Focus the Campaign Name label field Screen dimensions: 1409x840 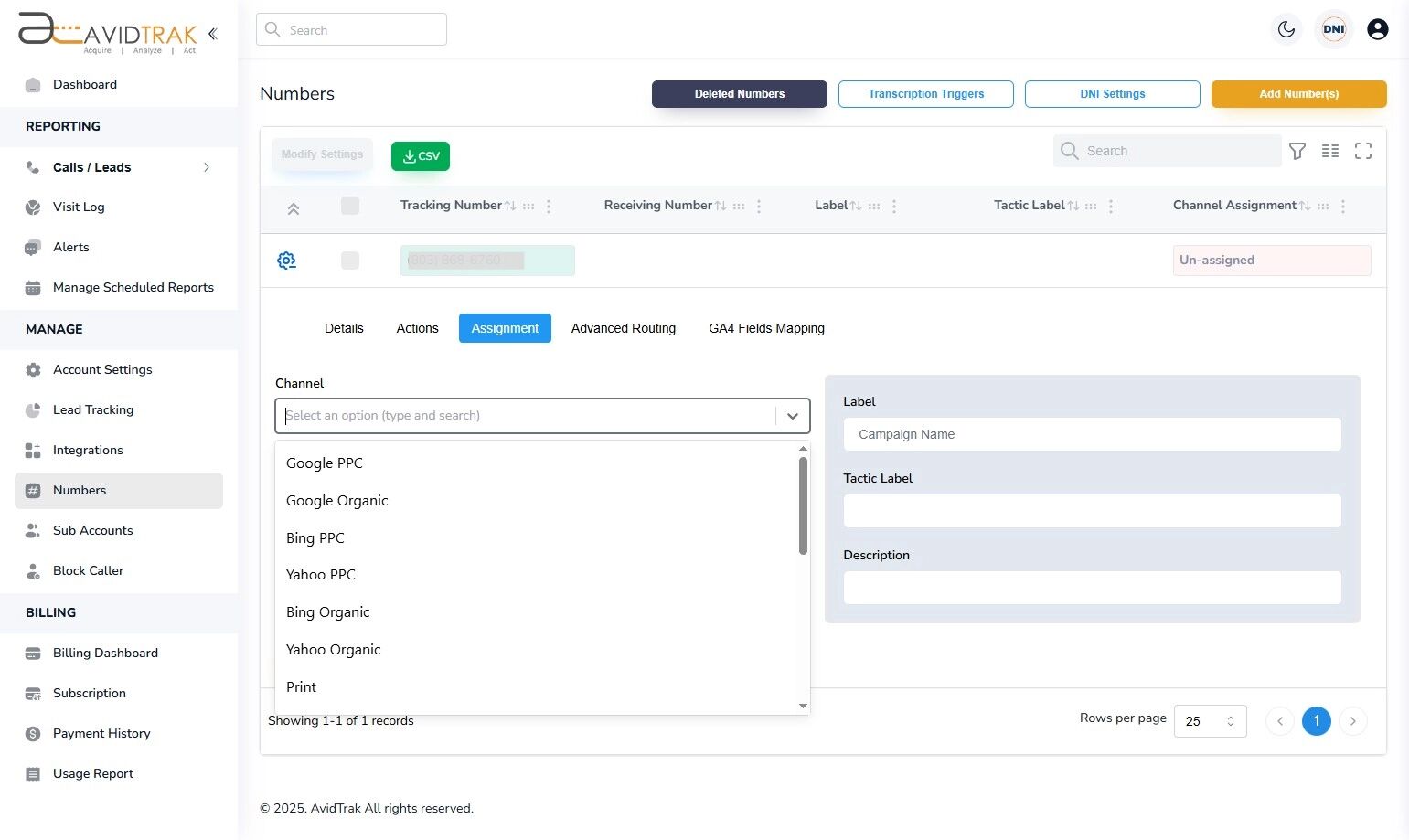1092,434
